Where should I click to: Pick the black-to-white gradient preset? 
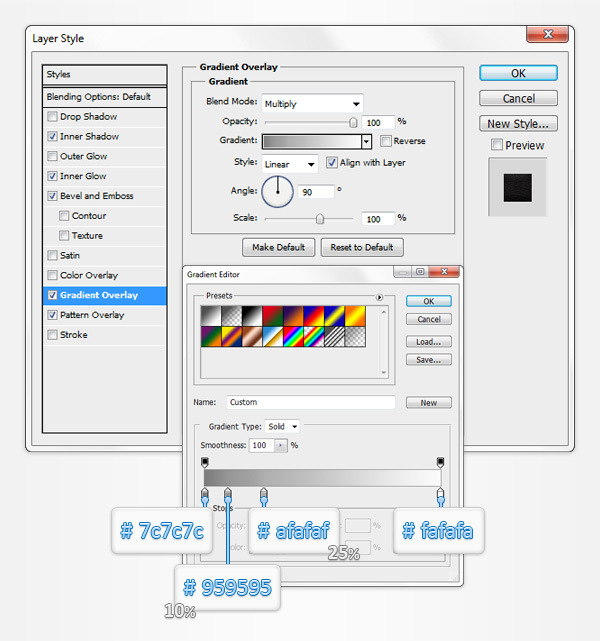click(x=252, y=316)
